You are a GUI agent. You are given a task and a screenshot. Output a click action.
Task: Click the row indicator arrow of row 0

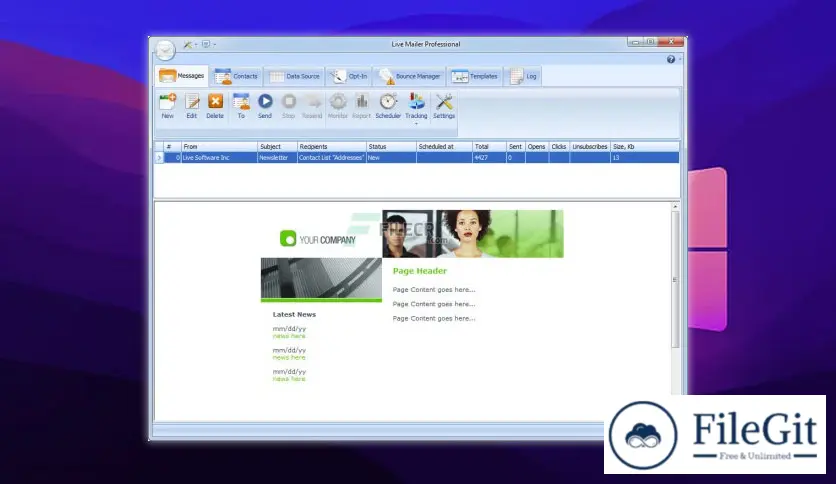[159, 158]
